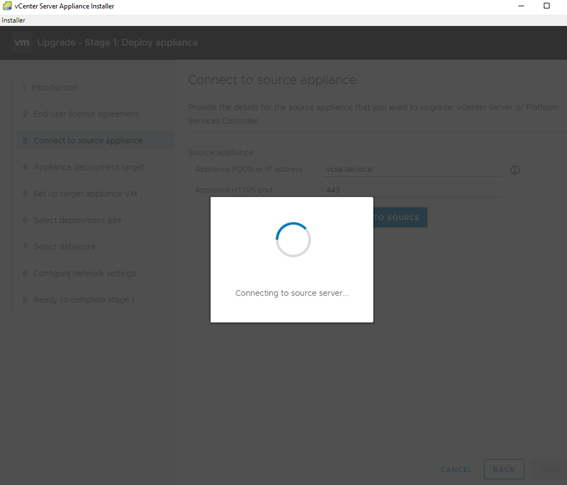Click the info icon beside FQDN field
Image resolution: width=567 pixels, height=485 pixels.
[515, 170]
